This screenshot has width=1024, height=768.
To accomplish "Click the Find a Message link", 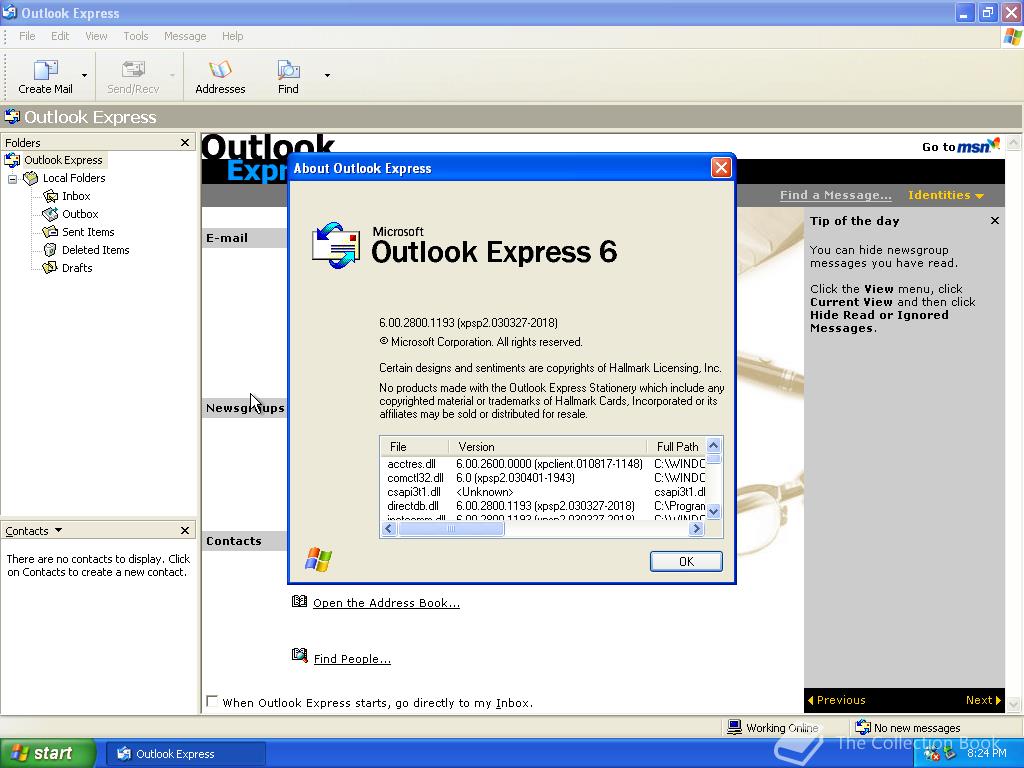I will [x=835, y=195].
